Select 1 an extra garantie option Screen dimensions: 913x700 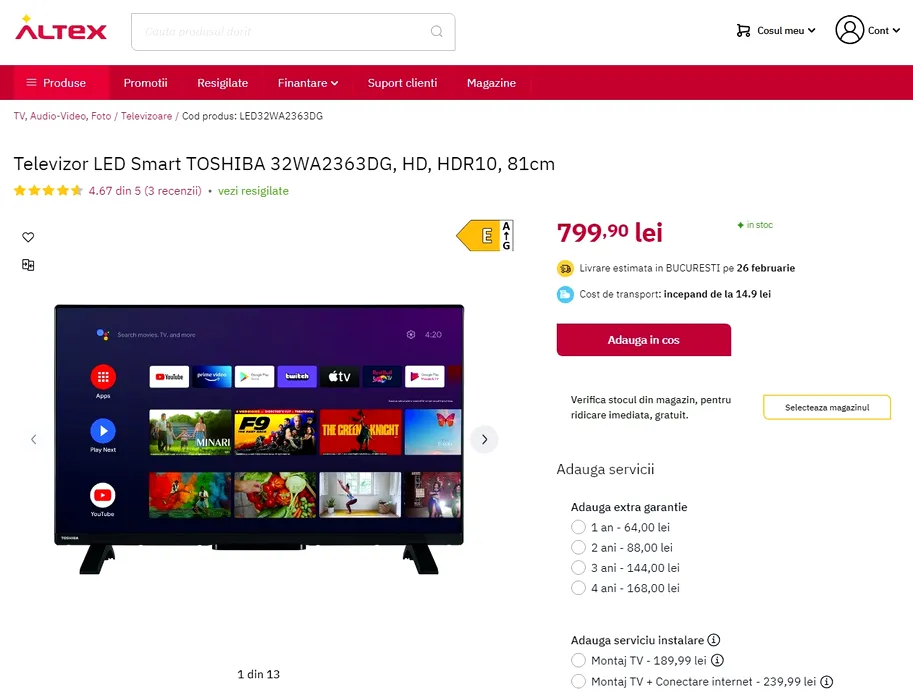(x=578, y=527)
